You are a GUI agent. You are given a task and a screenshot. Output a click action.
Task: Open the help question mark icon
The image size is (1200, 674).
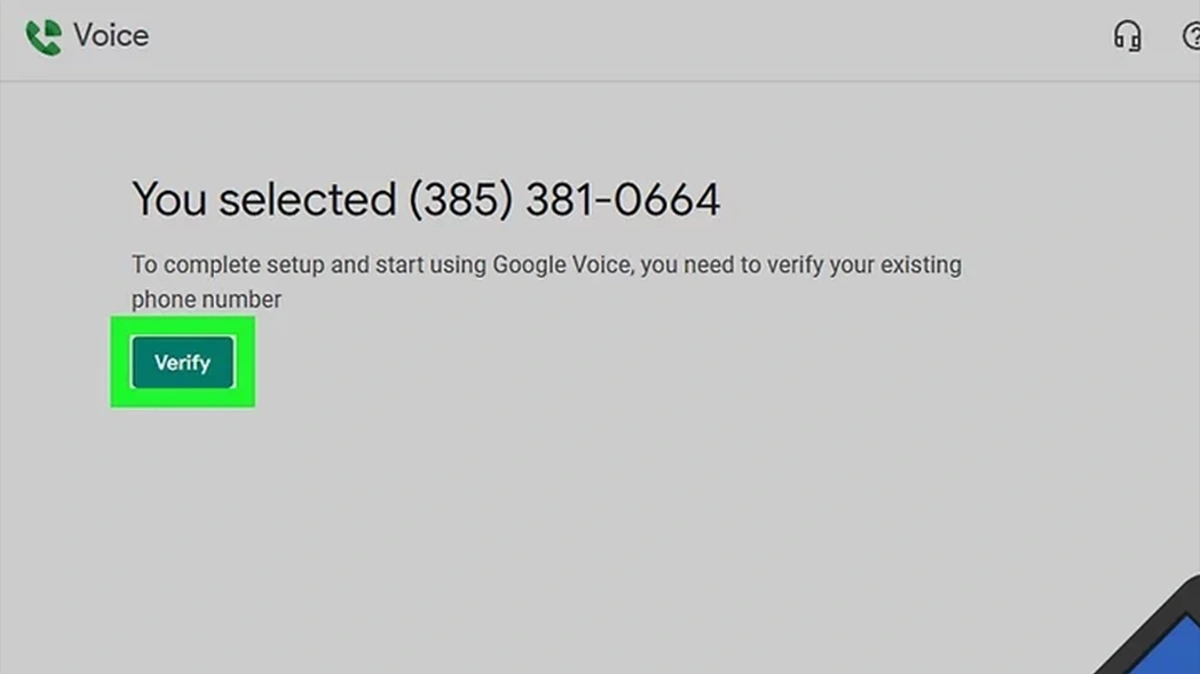[x=1191, y=37]
